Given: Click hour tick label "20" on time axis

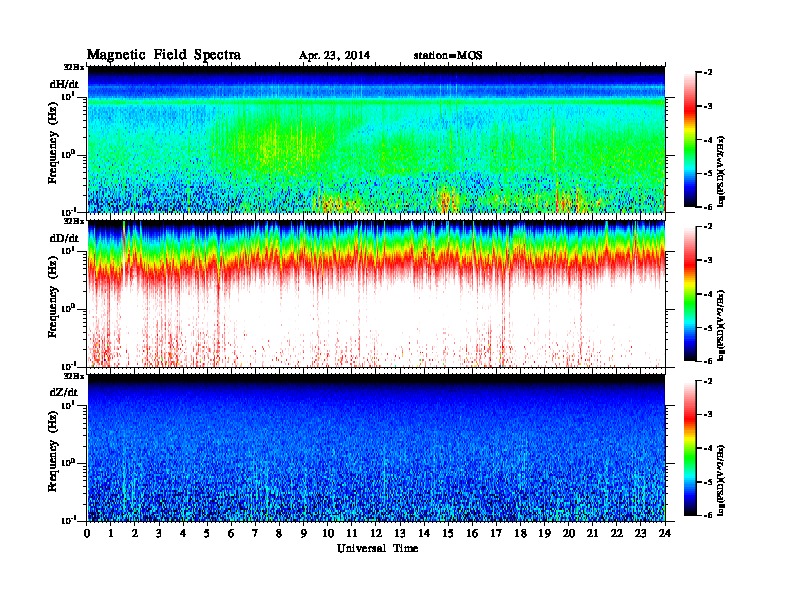Looking at the screenshot, I should point(569,534).
